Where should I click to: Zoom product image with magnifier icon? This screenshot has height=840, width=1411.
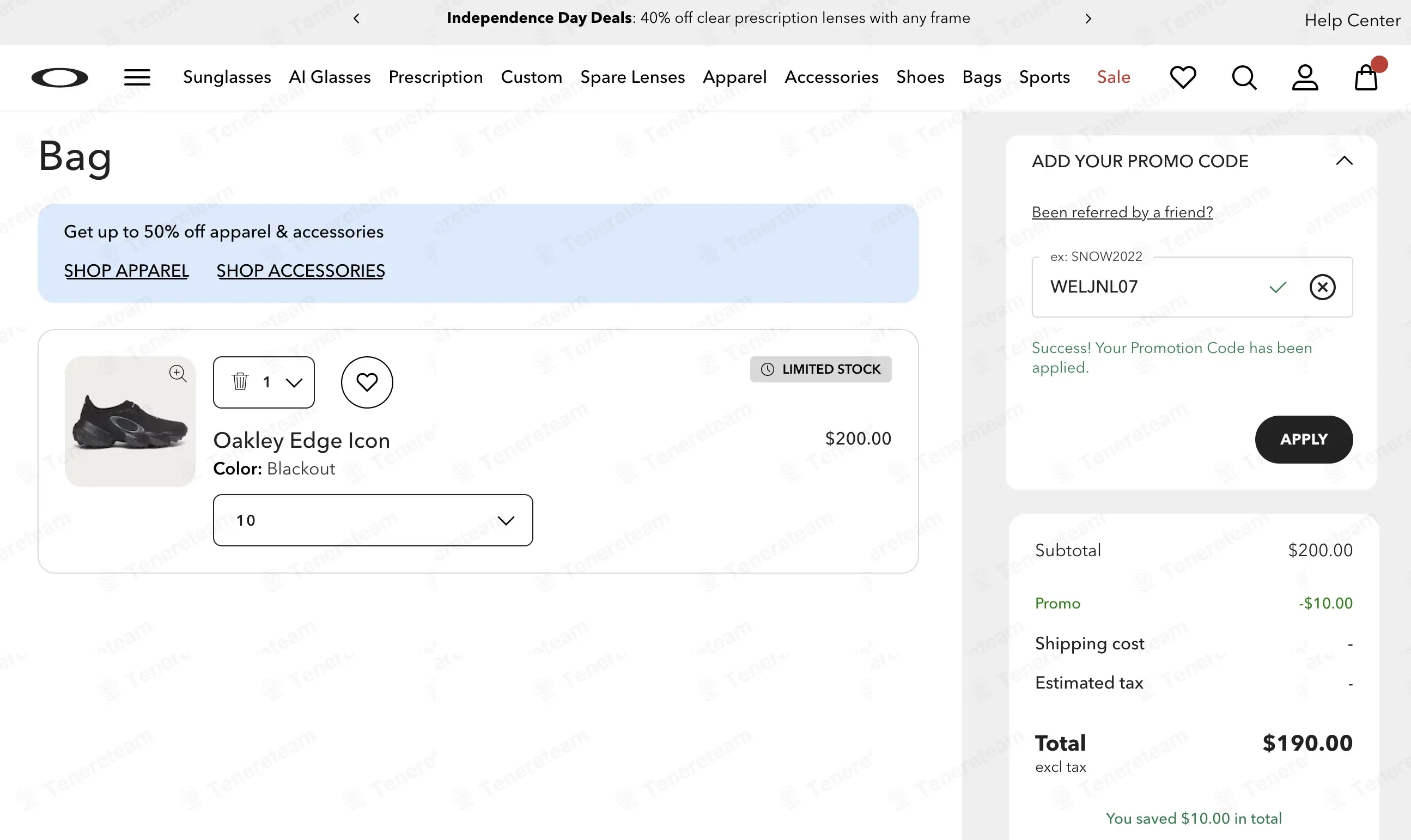pyautogui.click(x=178, y=373)
